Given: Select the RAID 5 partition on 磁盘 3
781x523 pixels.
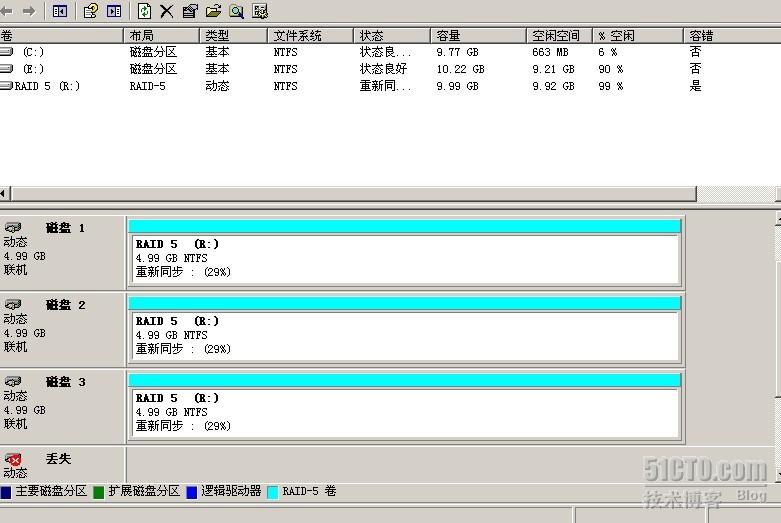Looking at the screenshot, I should pyautogui.click(x=404, y=406).
